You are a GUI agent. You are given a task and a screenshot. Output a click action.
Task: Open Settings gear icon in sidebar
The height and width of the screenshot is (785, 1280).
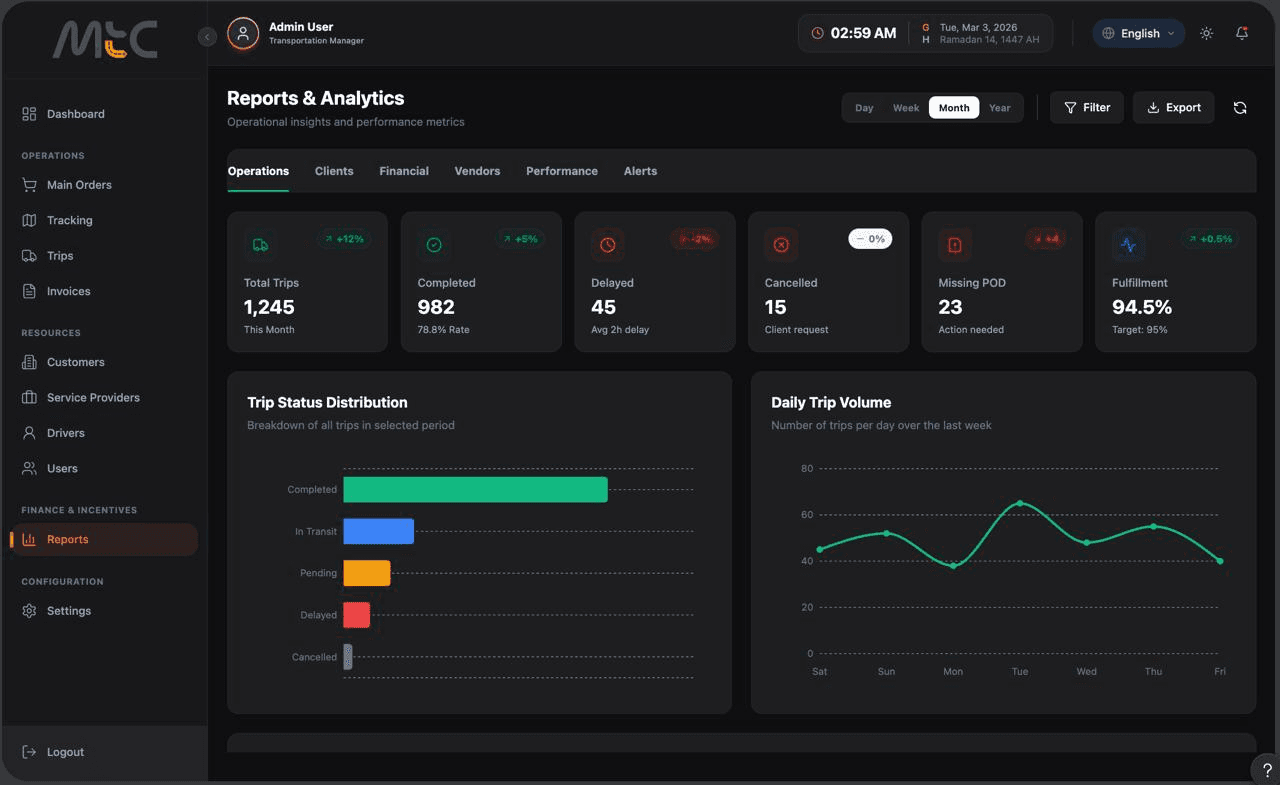[29, 611]
